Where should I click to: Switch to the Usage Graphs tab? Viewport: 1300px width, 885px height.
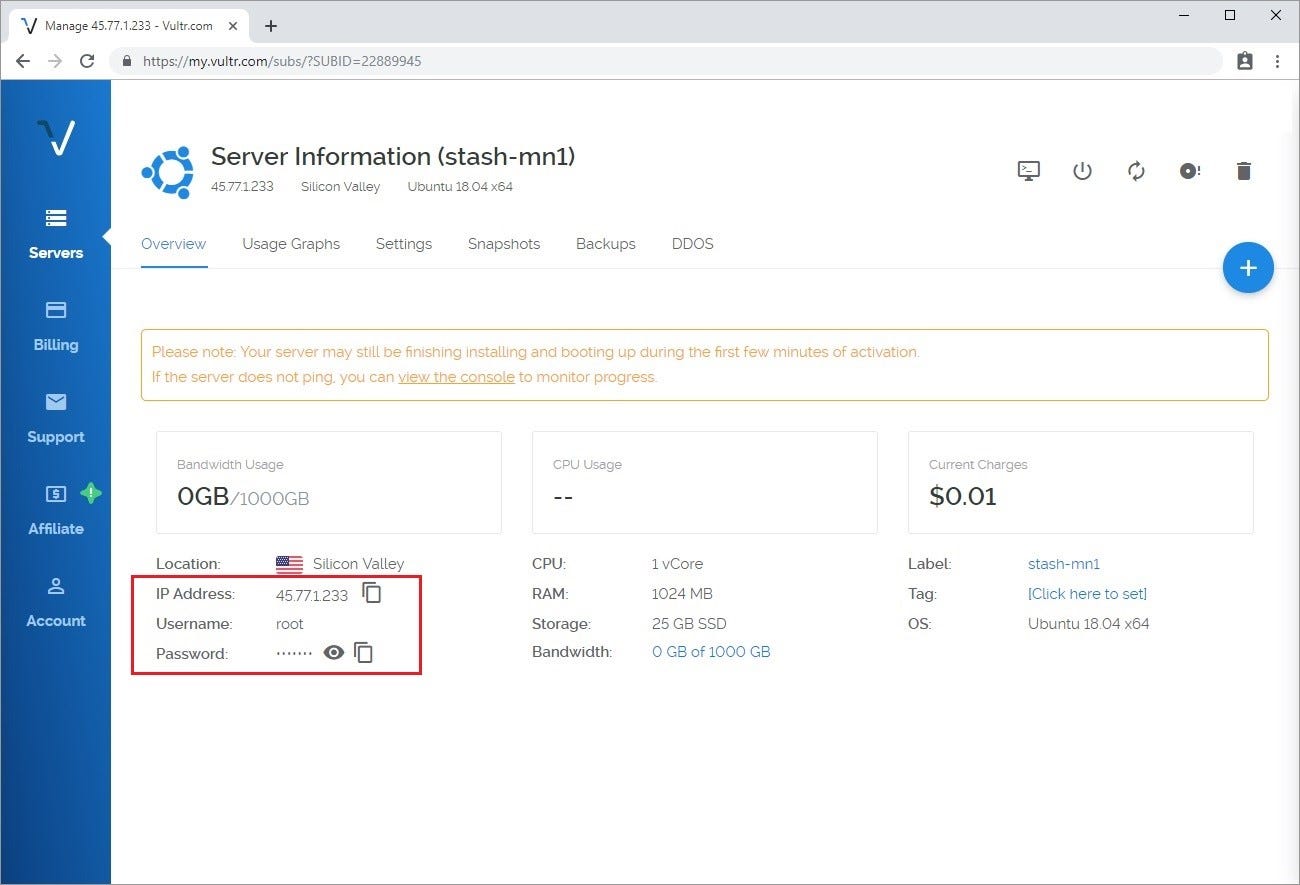click(291, 244)
